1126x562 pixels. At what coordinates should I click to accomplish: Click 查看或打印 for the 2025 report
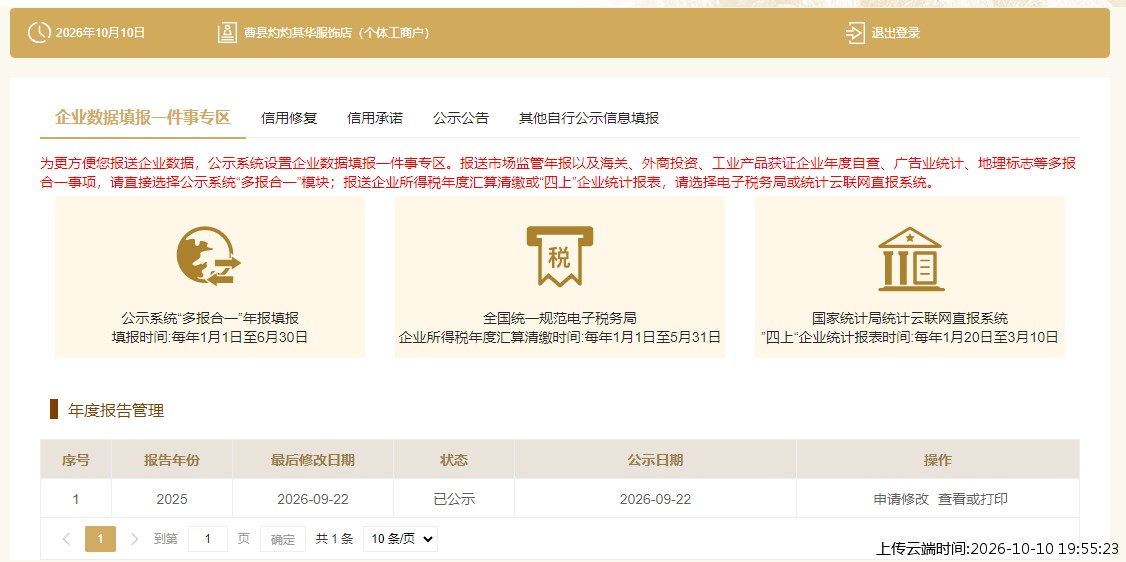pos(973,499)
